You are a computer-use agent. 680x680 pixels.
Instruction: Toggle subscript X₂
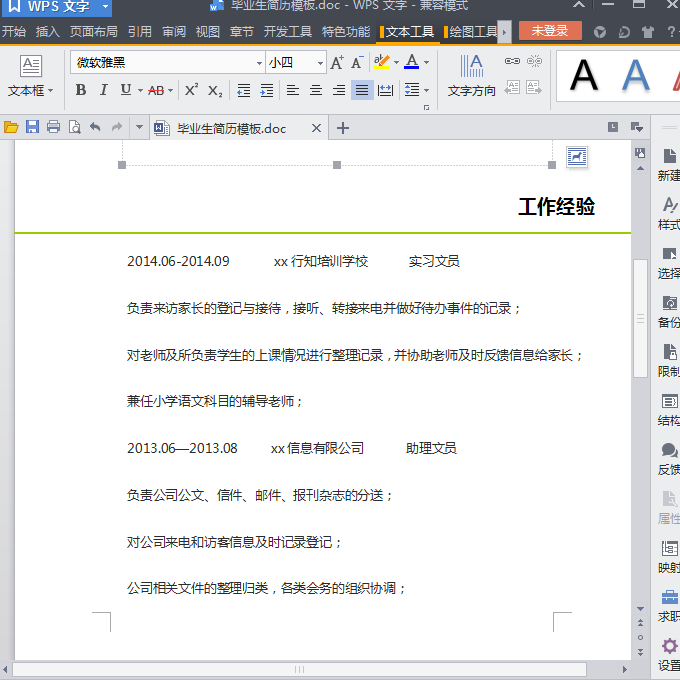tap(215, 90)
